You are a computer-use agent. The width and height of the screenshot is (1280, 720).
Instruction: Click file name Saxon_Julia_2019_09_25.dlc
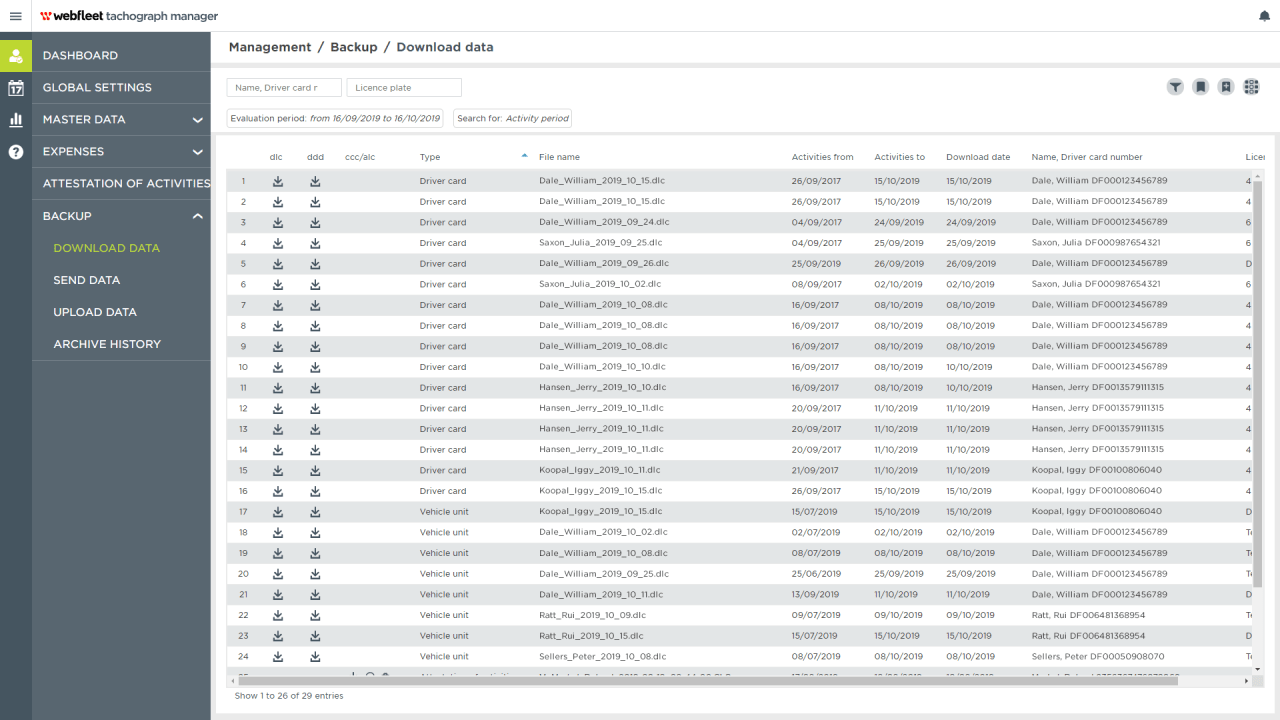(600, 243)
